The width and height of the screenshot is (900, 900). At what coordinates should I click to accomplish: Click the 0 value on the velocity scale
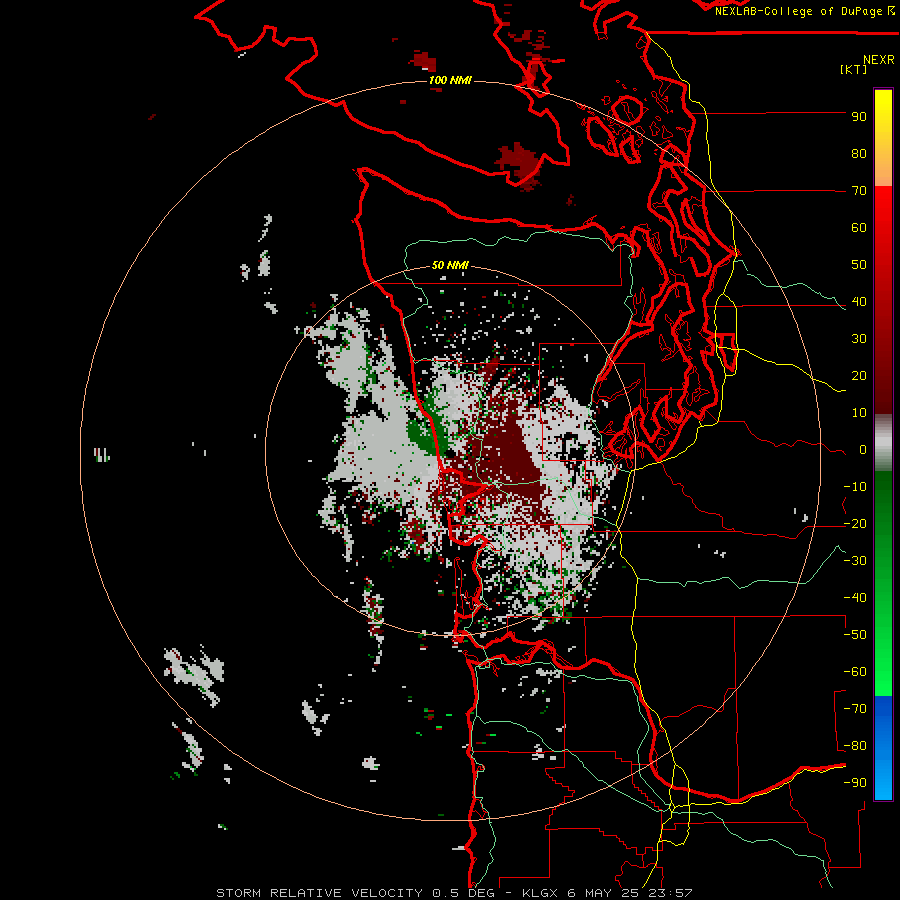(x=863, y=450)
